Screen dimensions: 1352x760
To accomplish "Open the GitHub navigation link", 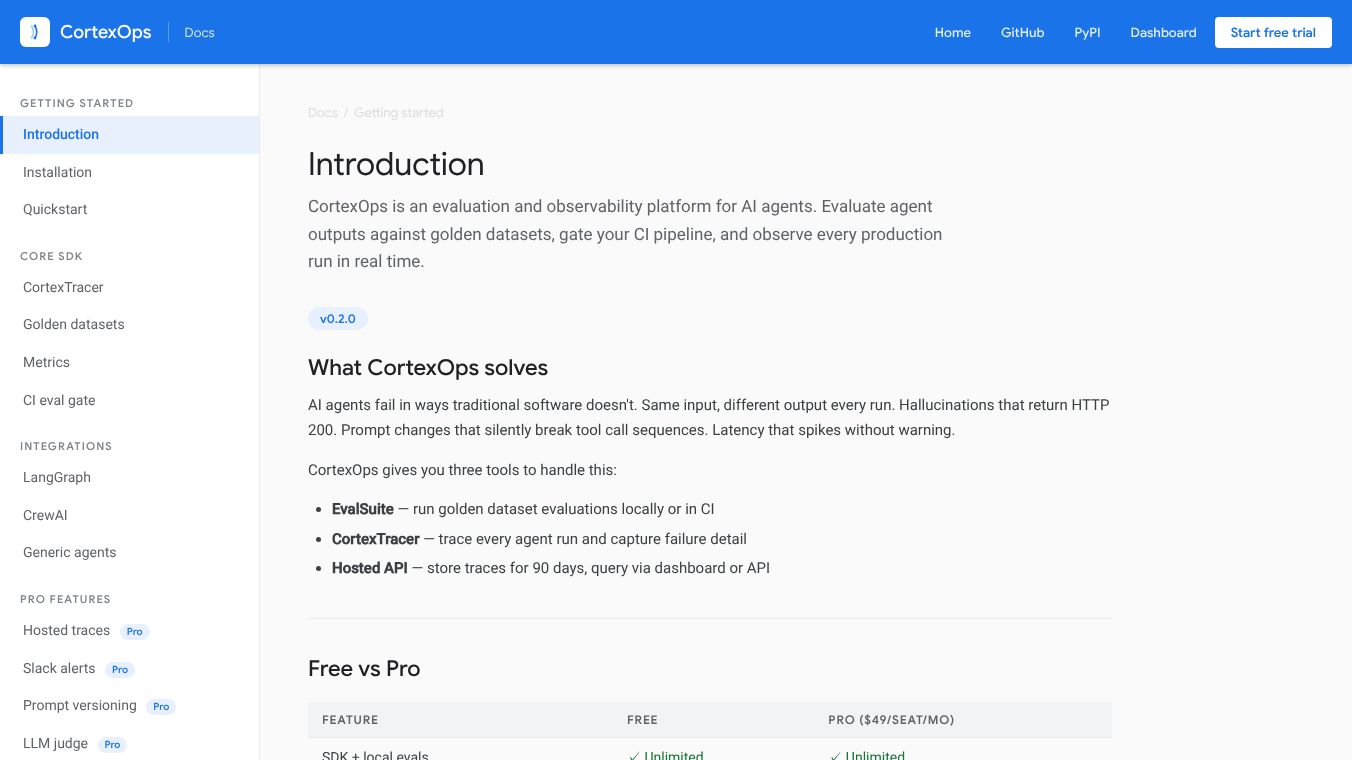I will click(x=1022, y=33).
